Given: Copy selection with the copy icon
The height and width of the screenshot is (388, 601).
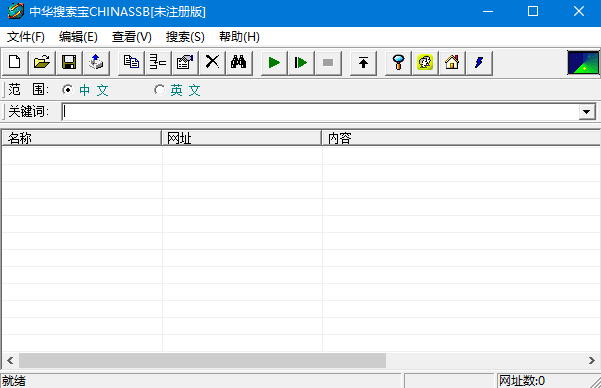Looking at the screenshot, I should (131, 62).
